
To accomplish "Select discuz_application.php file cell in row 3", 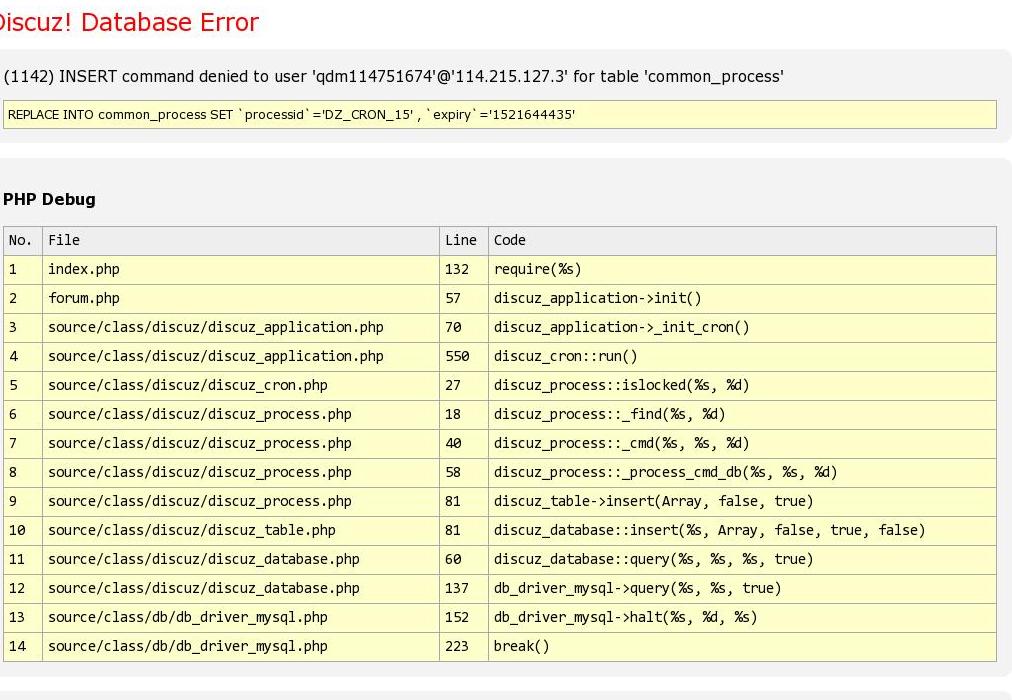I will (x=241, y=328).
